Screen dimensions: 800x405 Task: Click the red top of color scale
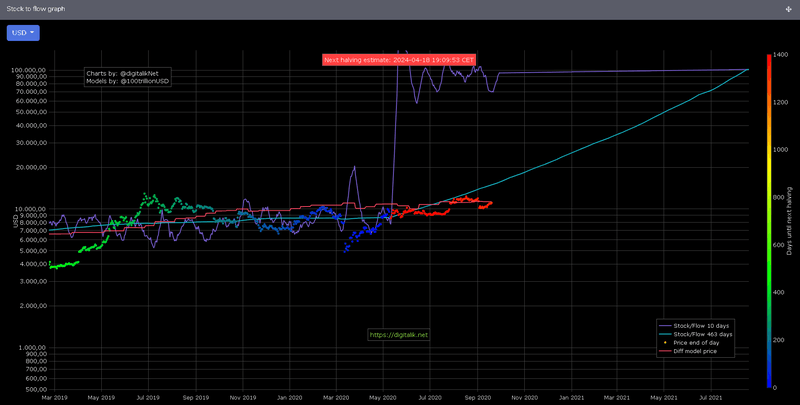point(769,64)
